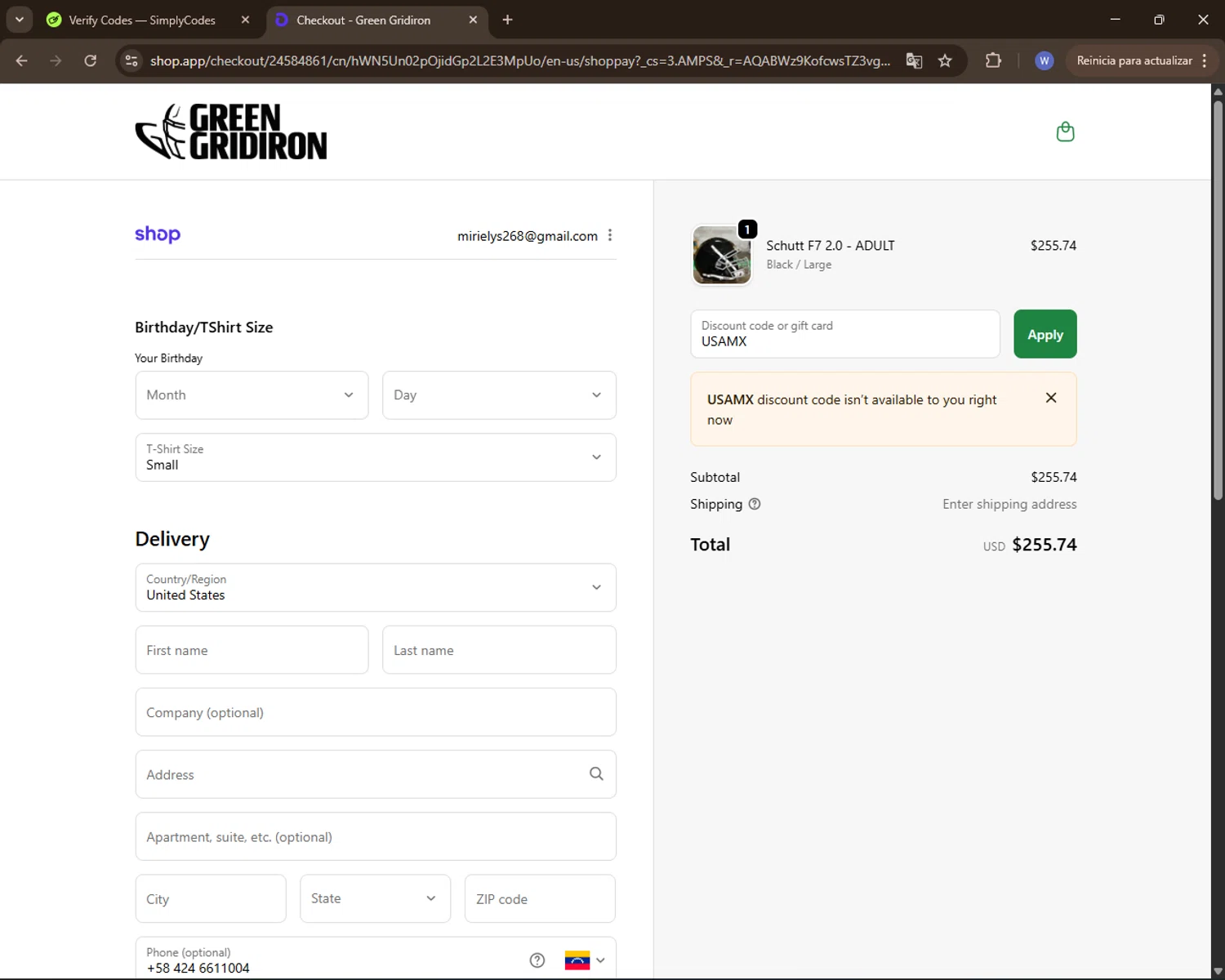
Task: Click the Total amount $255.74
Action: pyautogui.click(x=1045, y=545)
